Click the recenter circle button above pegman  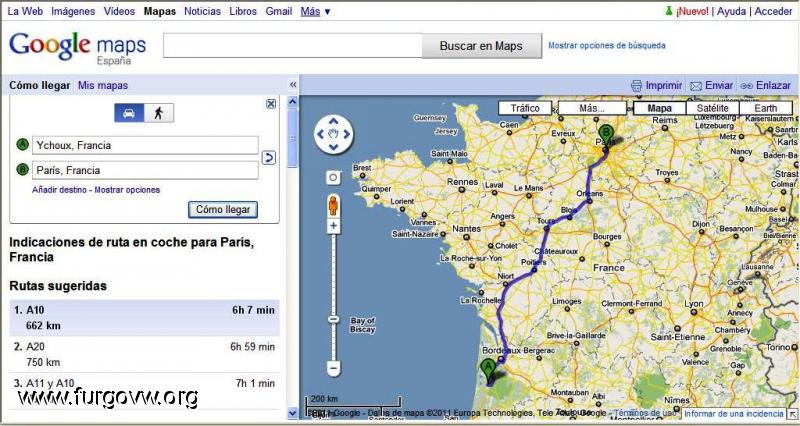pyautogui.click(x=333, y=178)
